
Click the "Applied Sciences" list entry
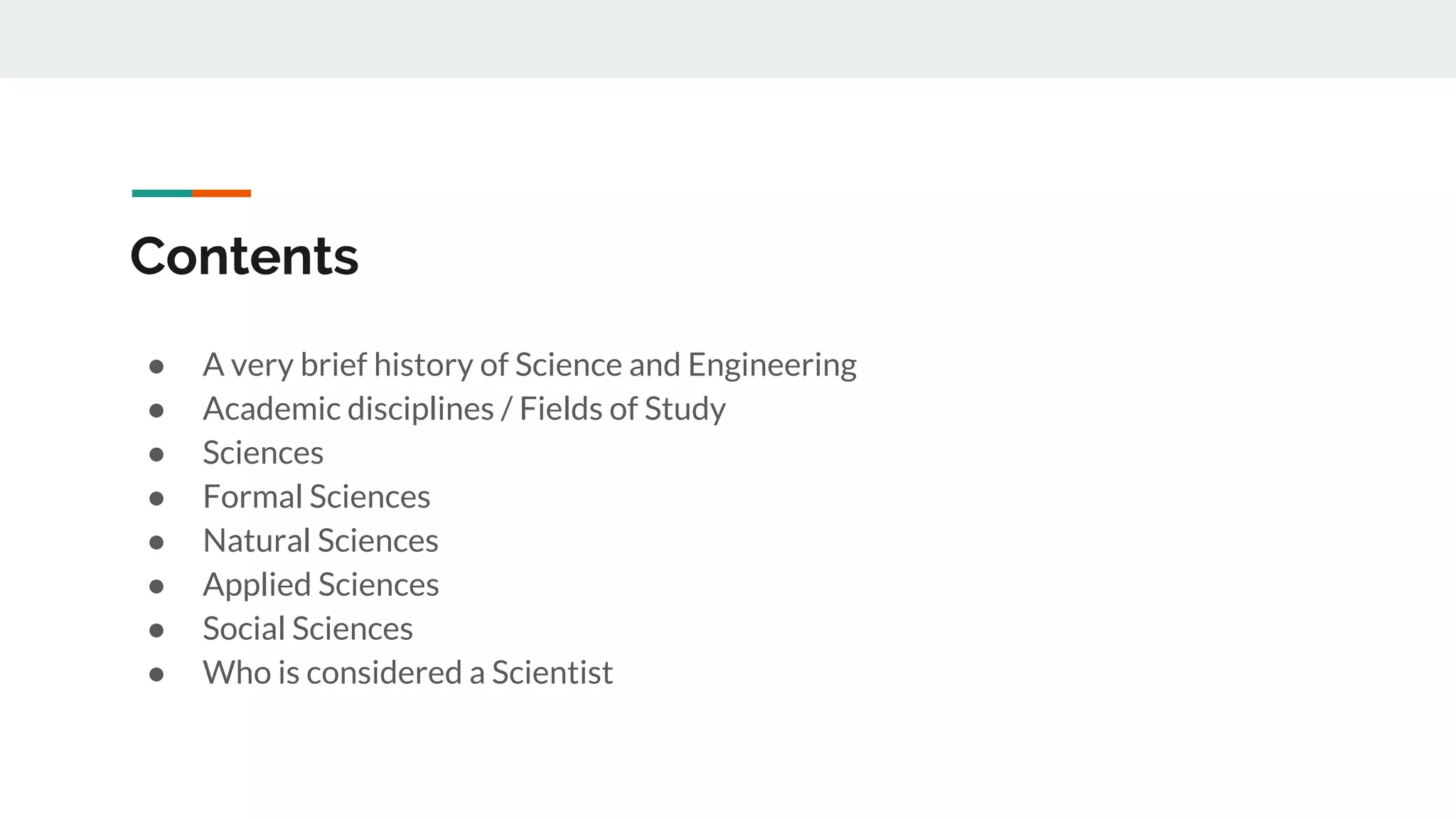click(x=321, y=585)
